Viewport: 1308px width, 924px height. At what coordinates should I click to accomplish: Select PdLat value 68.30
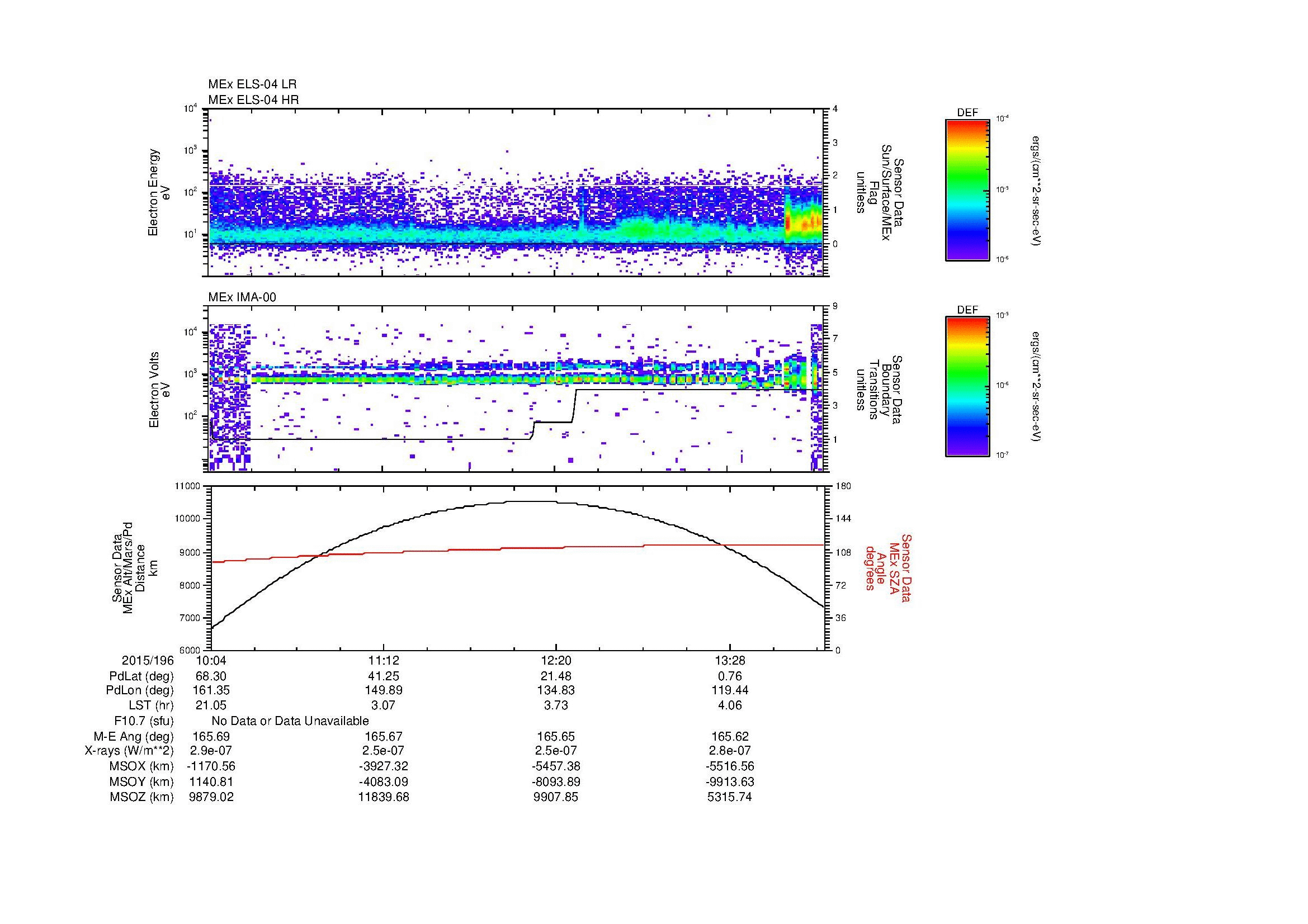[x=211, y=676]
